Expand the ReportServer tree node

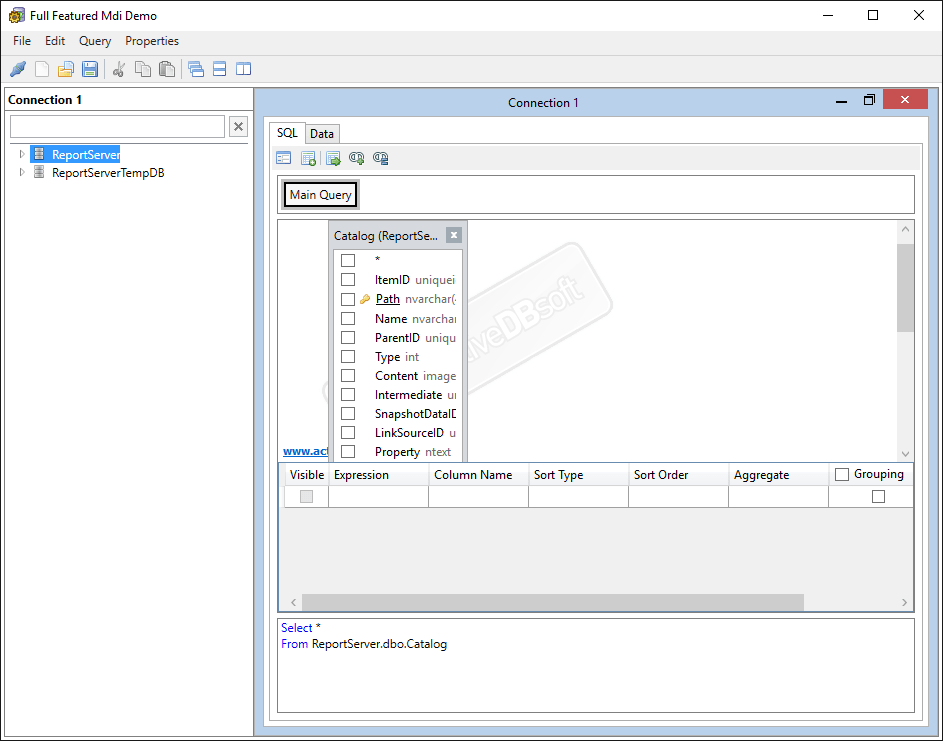[x=22, y=154]
